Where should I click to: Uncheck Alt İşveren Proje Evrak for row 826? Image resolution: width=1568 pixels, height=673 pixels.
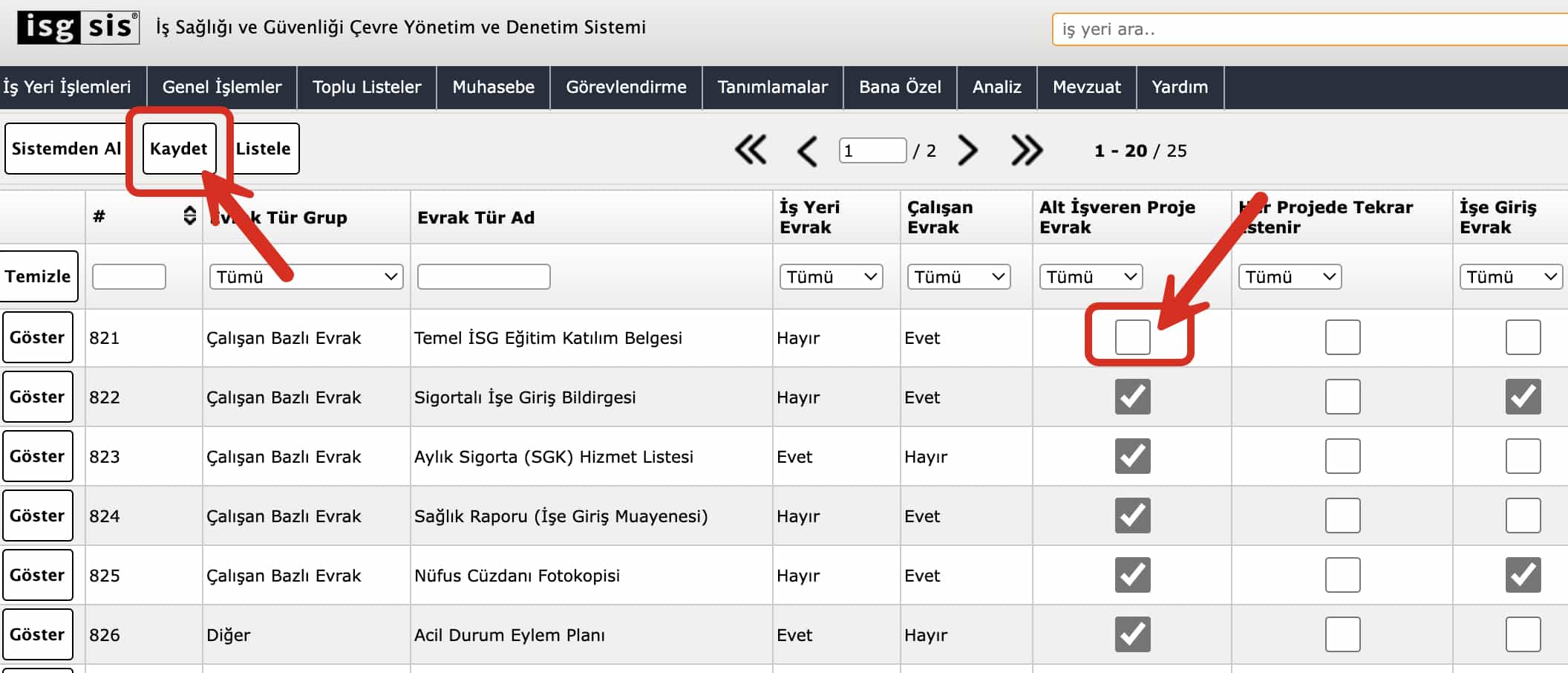pos(1132,634)
